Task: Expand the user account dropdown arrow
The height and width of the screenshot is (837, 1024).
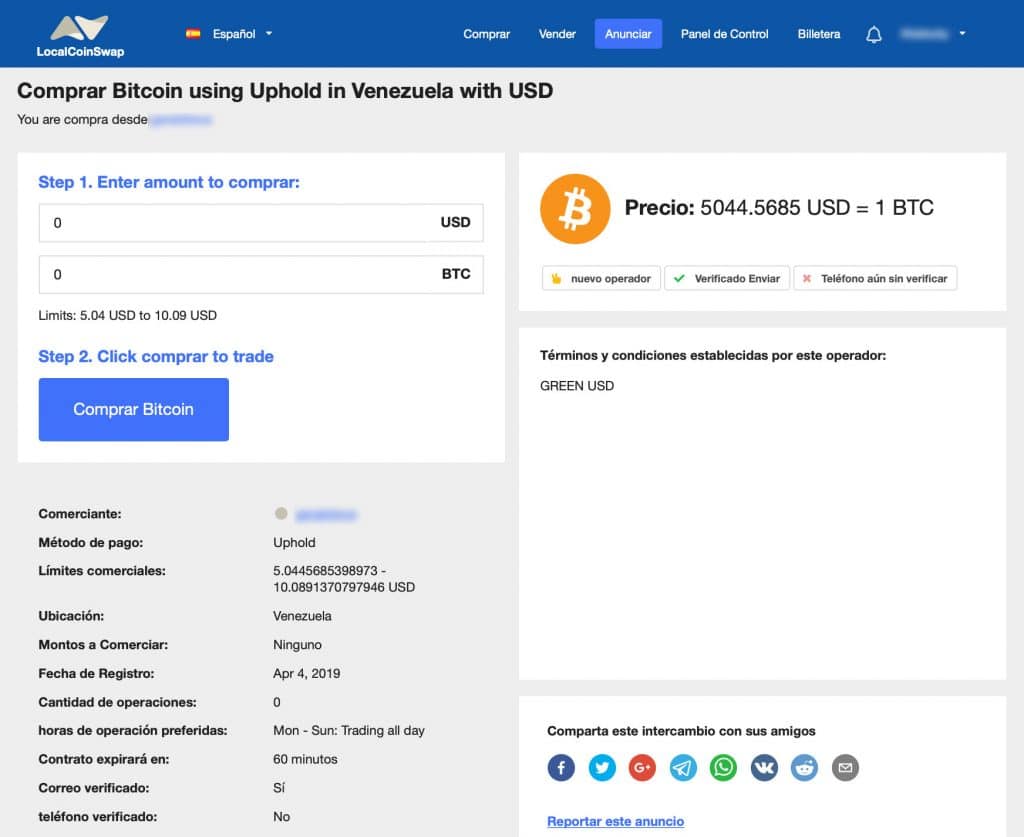Action: (x=962, y=33)
